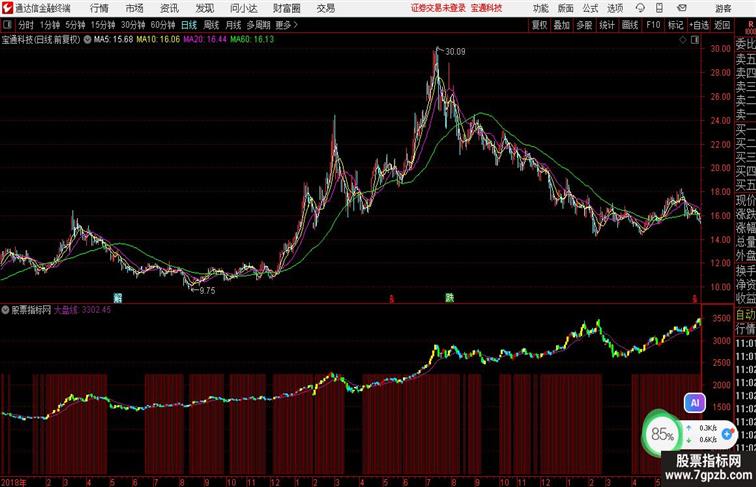The height and width of the screenshot is (487, 756).
Task: Expand MA indicator settings circle dropdown
Action: pos(87,40)
